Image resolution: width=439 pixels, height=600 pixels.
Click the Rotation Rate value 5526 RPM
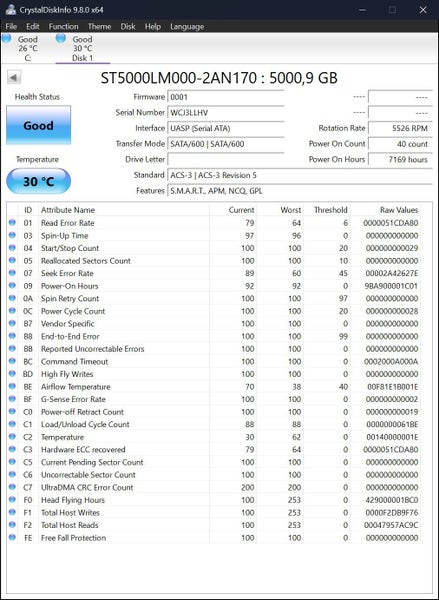tap(400, 128)
